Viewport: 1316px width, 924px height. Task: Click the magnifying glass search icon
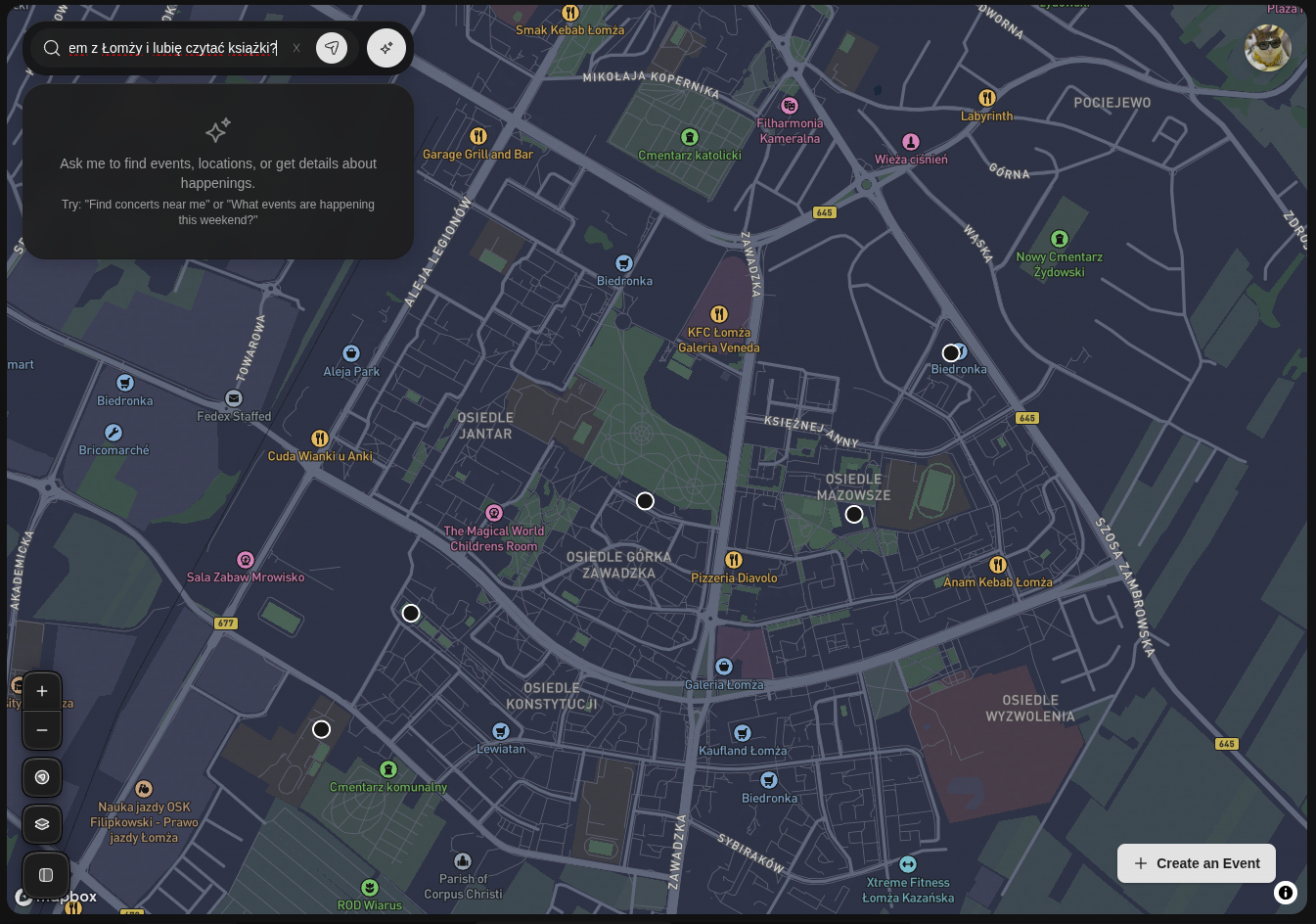pyautogui.click(x=52, y=48)
